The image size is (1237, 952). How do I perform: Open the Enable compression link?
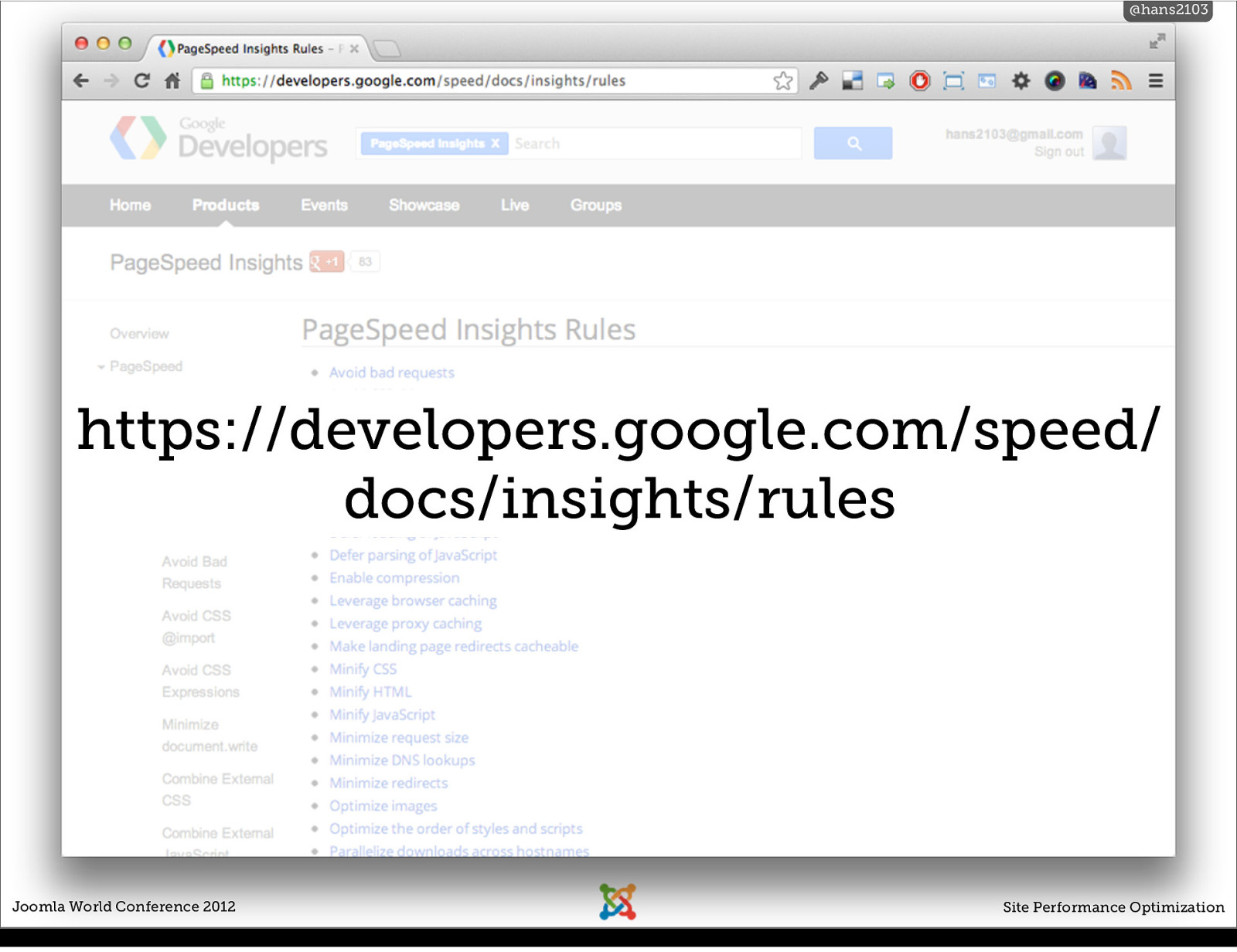pos(394,578)
